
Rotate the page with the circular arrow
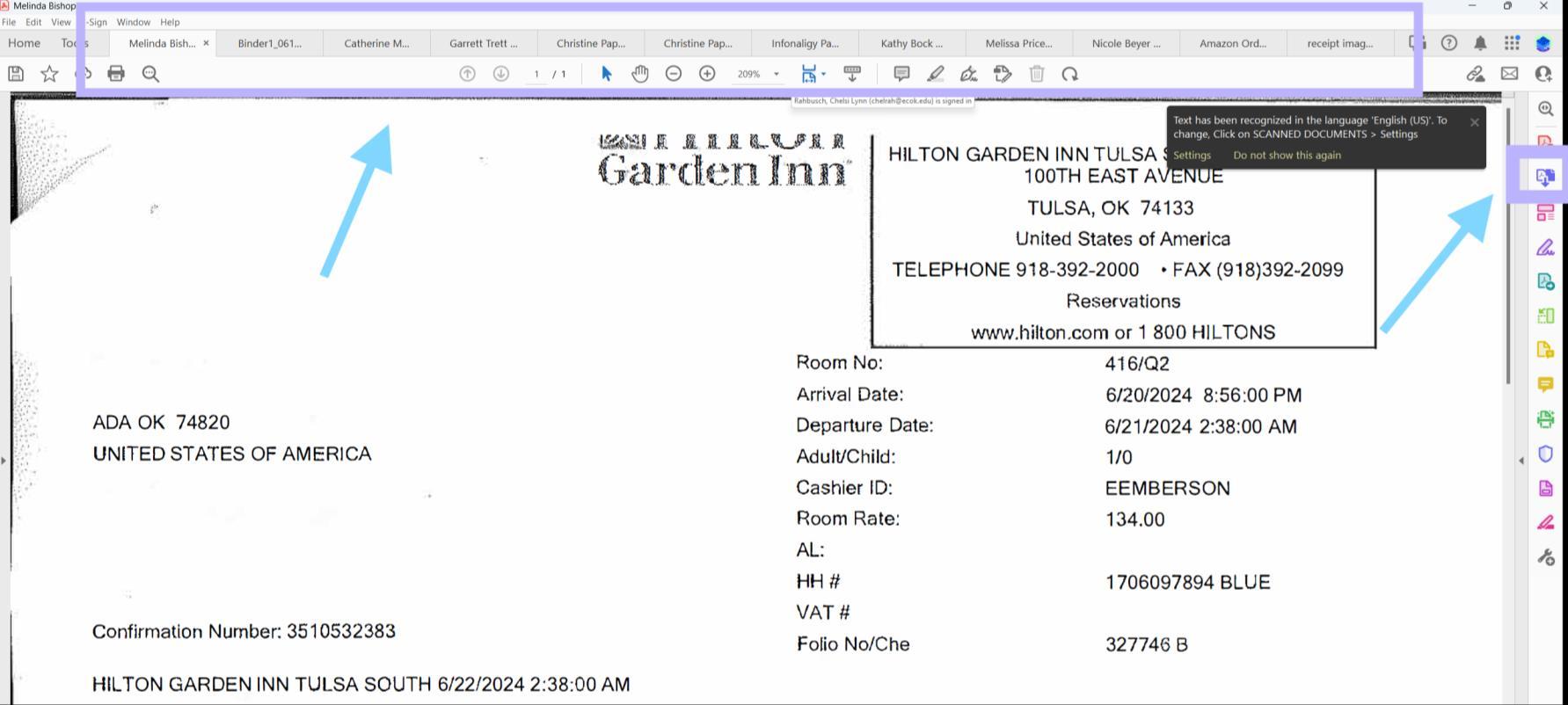coord(1070,74)
